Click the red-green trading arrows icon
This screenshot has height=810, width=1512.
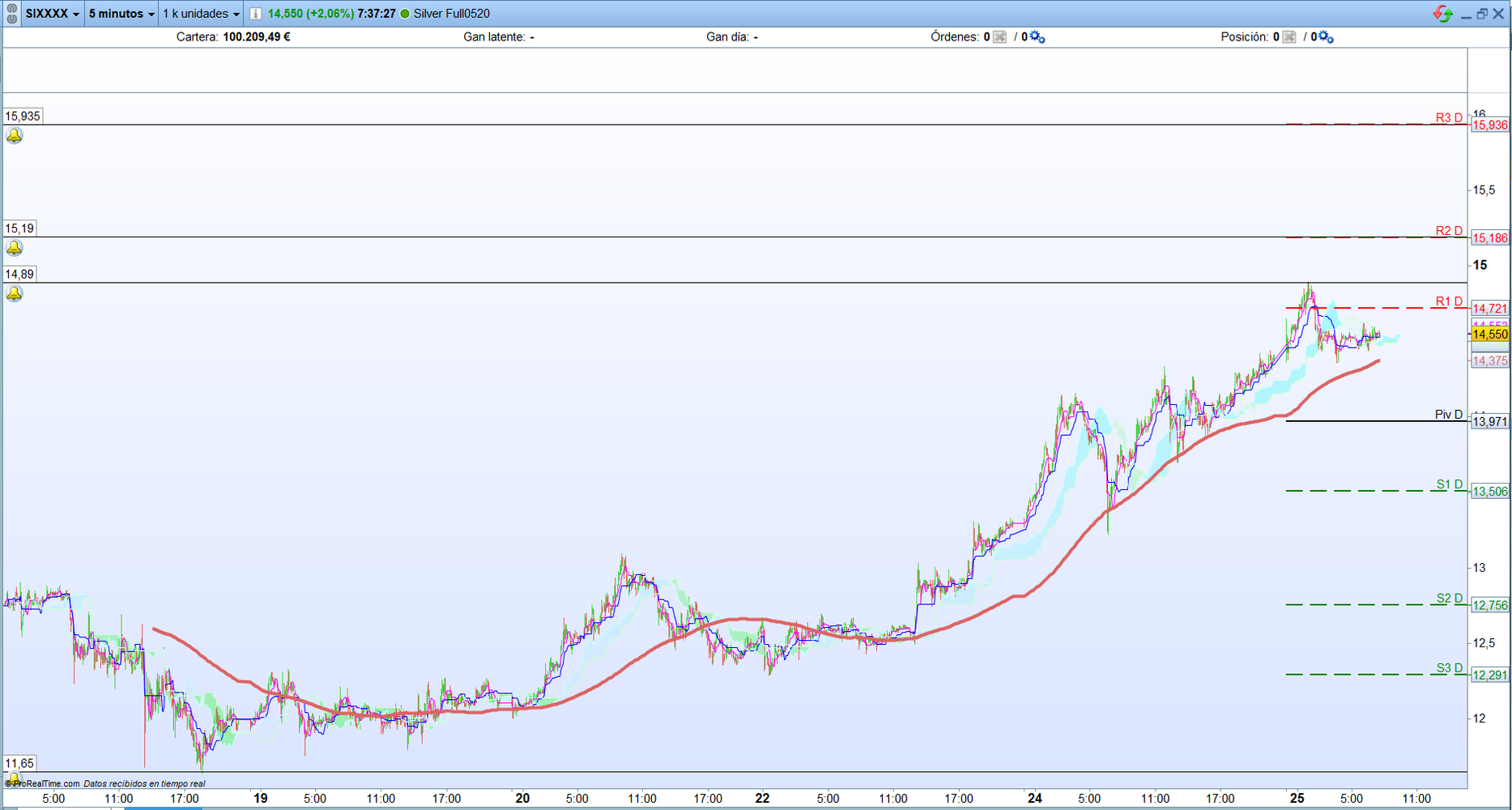click(x=1443, y=14)
